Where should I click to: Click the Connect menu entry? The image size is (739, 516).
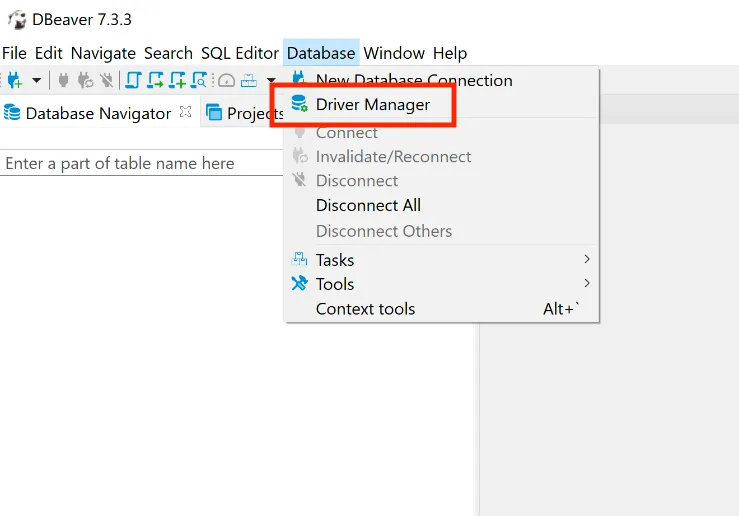point(442,133)
